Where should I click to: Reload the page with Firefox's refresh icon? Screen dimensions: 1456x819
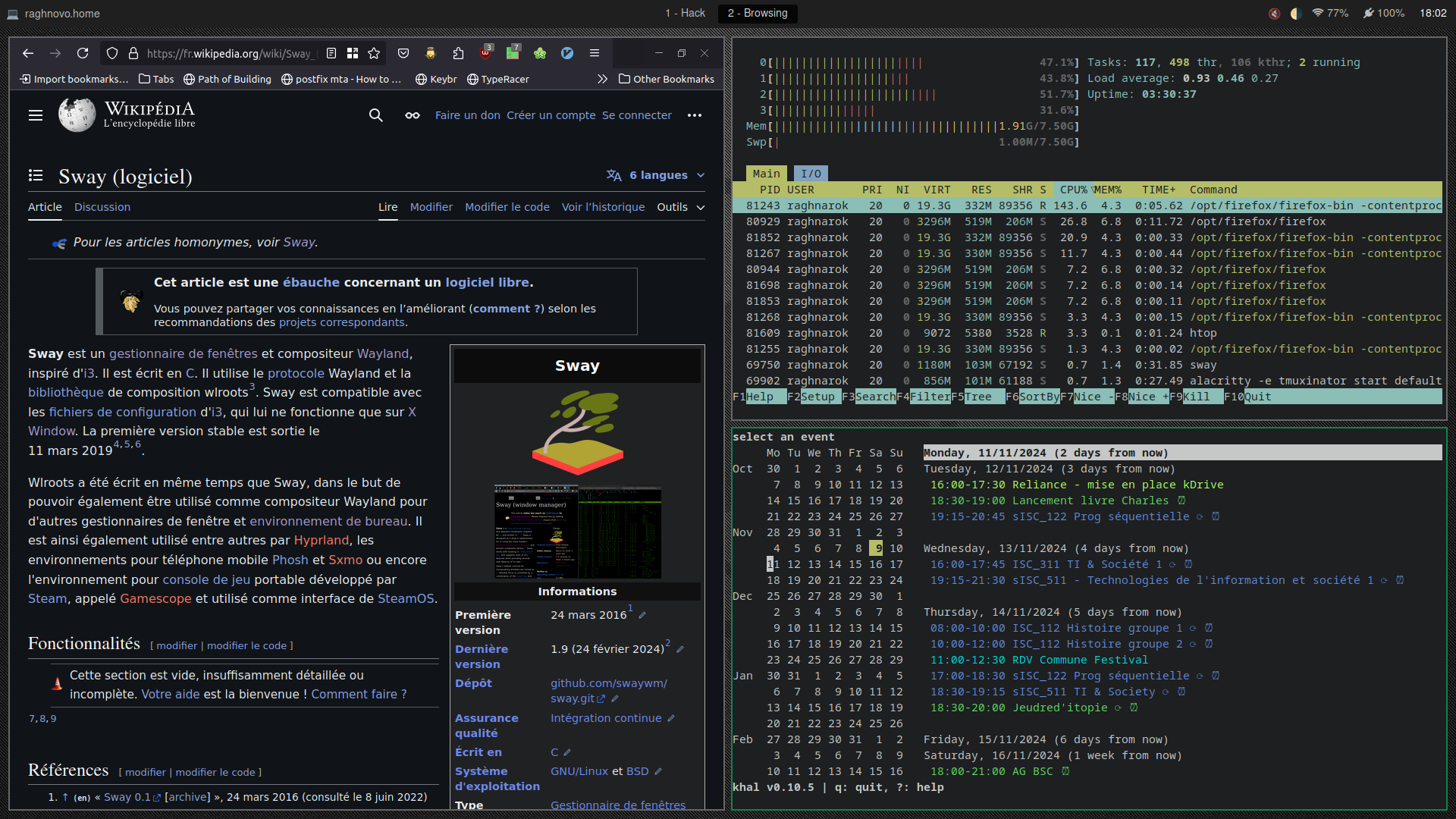coord(83,53)
